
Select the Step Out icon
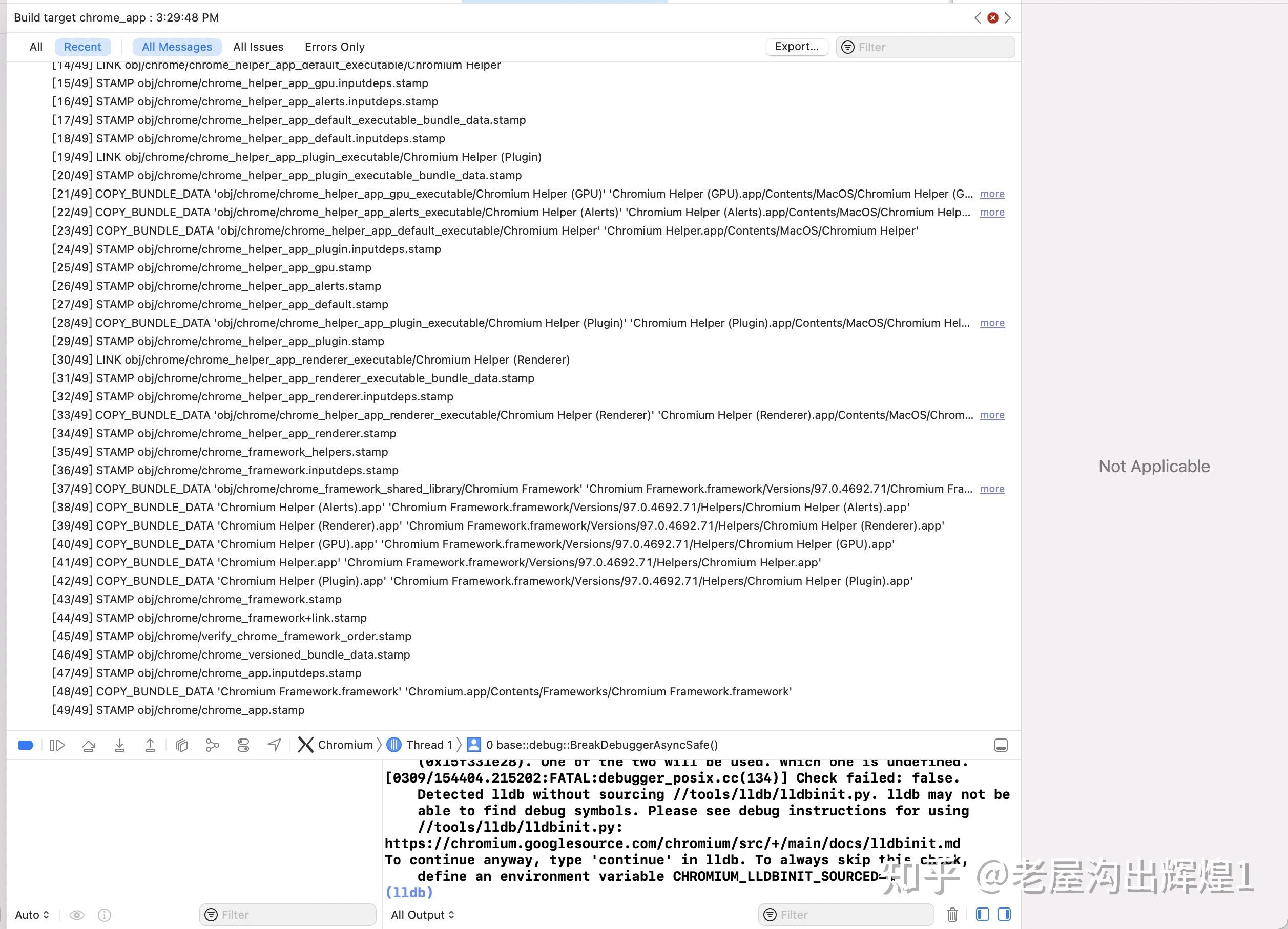[x=150, y=745]
